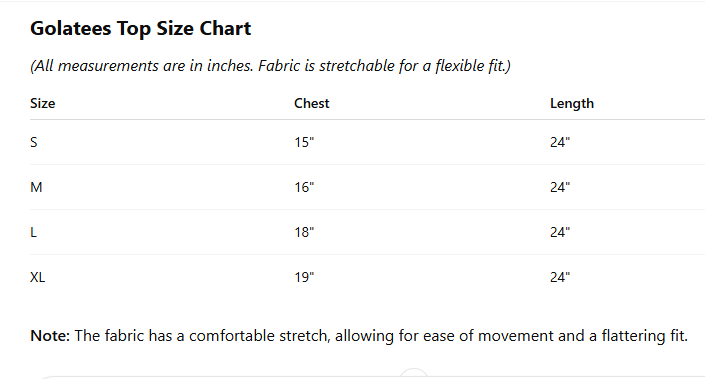The width and height of the screenshot is (705, 379).
Task: Click the 15" chest value
Action: (304, 143)
